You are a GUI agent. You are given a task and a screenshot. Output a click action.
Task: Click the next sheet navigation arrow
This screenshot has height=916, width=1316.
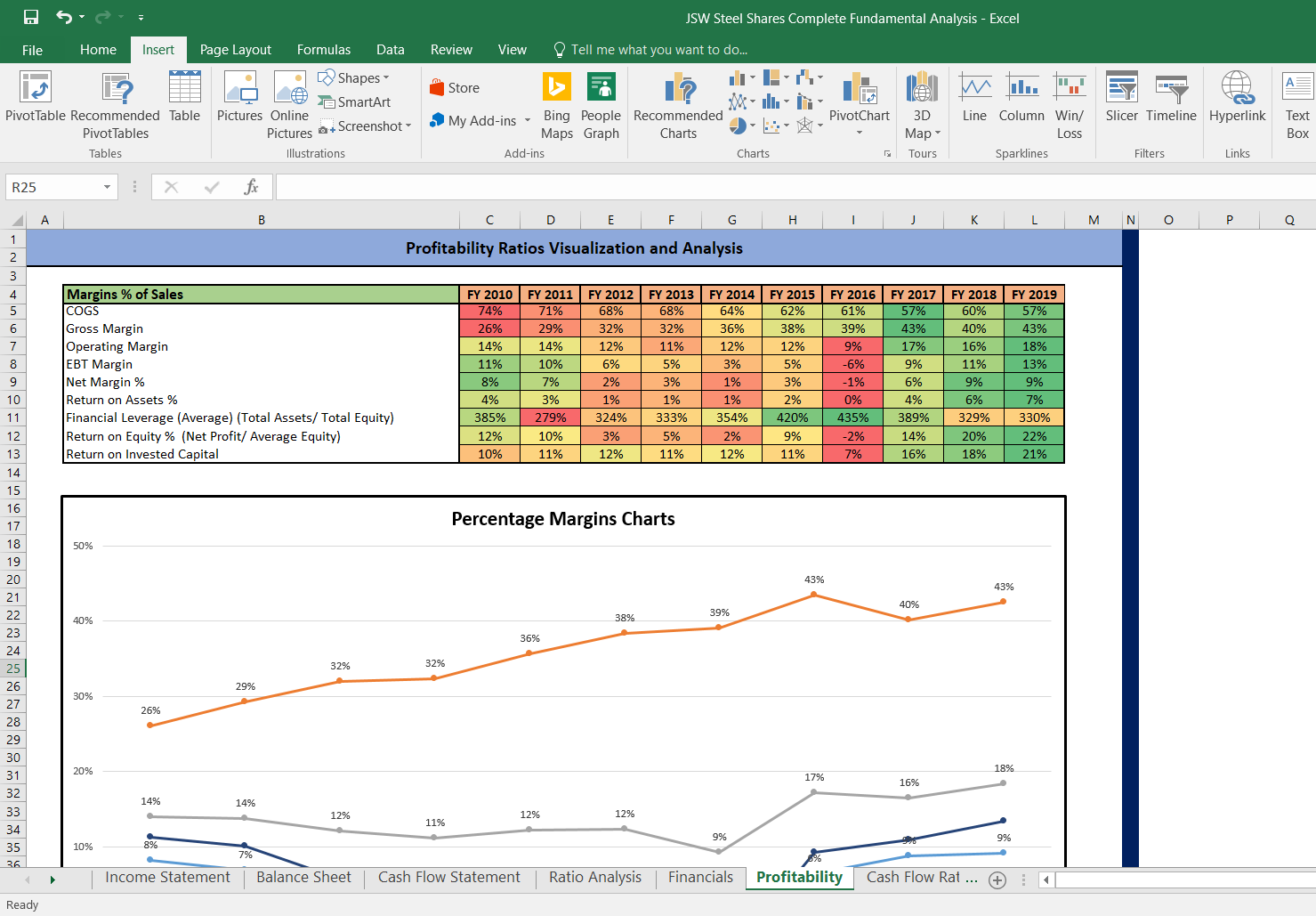click(52, 880)
